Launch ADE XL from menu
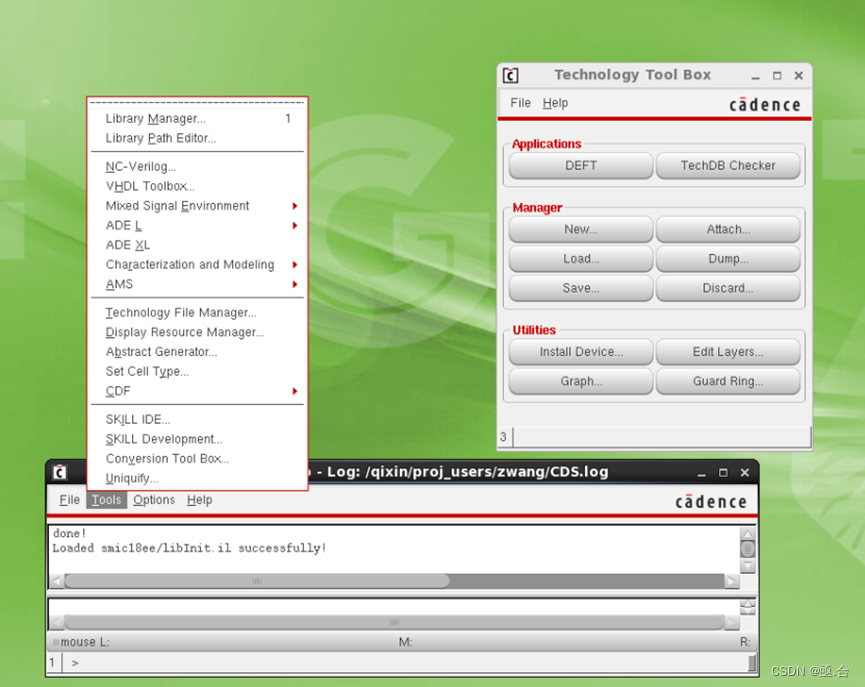 click(x=197, y=245)
